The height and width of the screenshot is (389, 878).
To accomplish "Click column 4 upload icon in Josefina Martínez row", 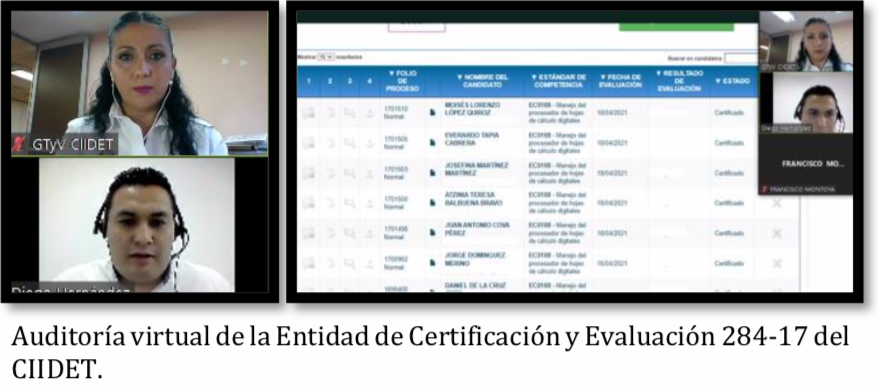I will tap(369, 174).
